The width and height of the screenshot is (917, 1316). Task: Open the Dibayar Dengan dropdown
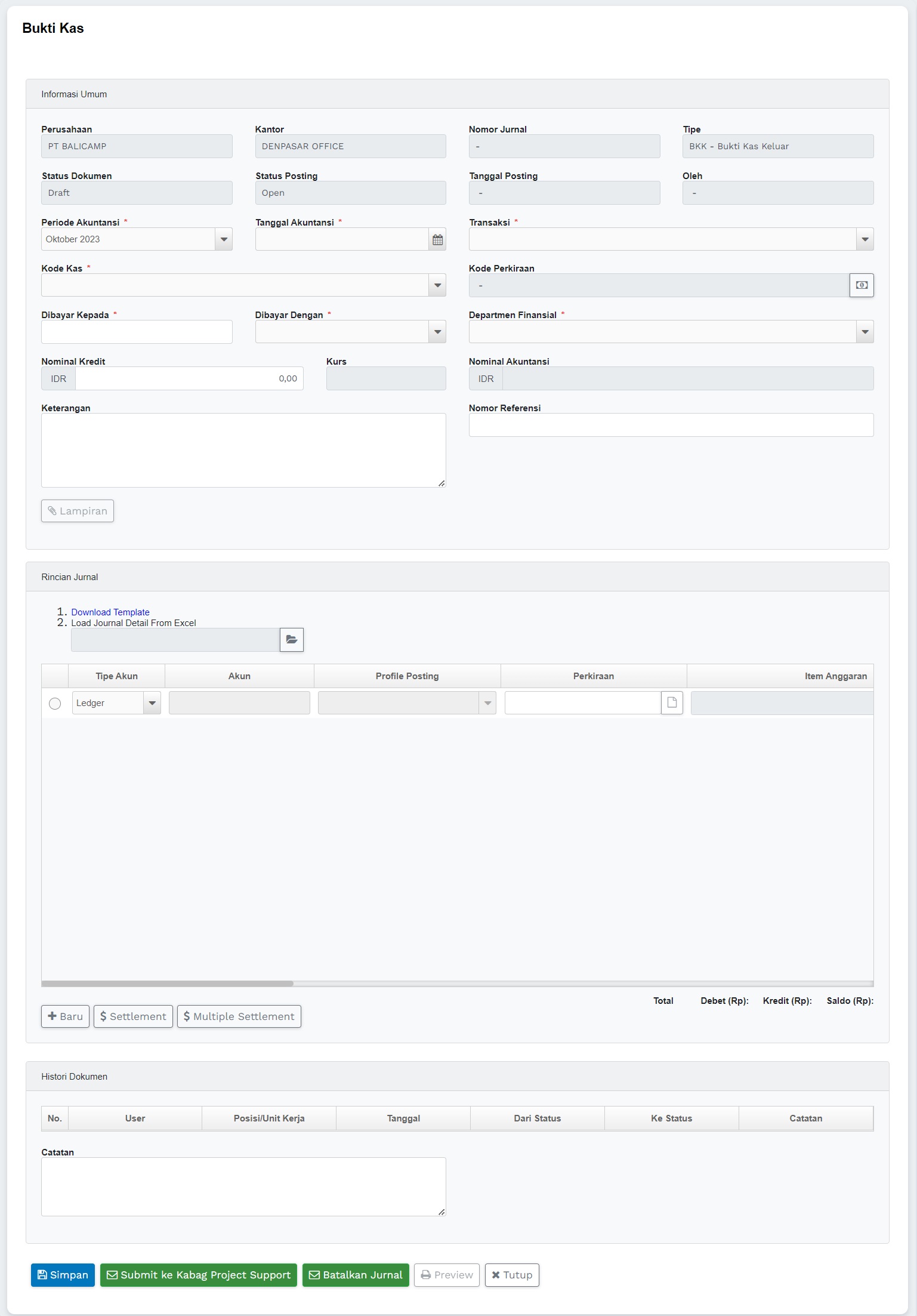[437, 332]
